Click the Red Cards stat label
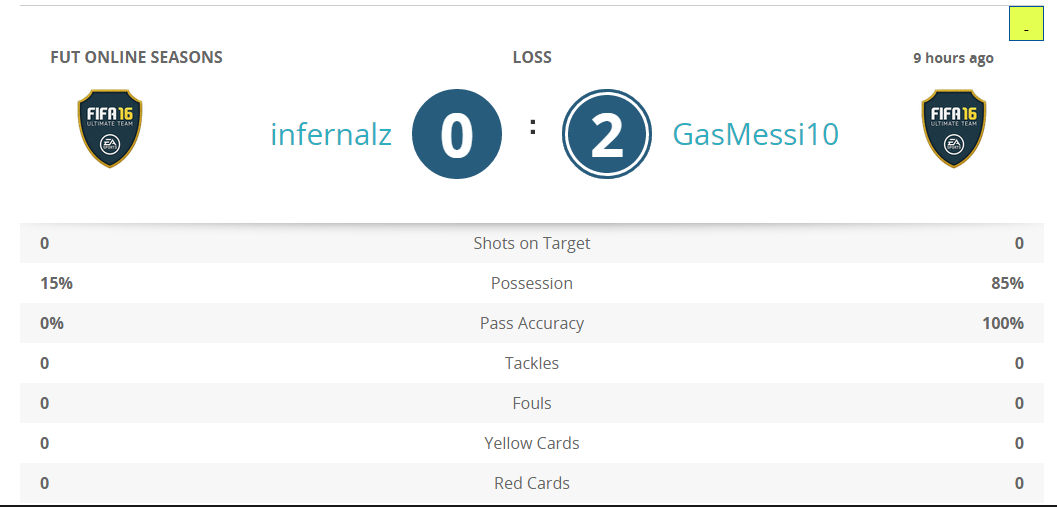Image resolution: width=1057 pixels, height=507 pixels. (532, 483)
